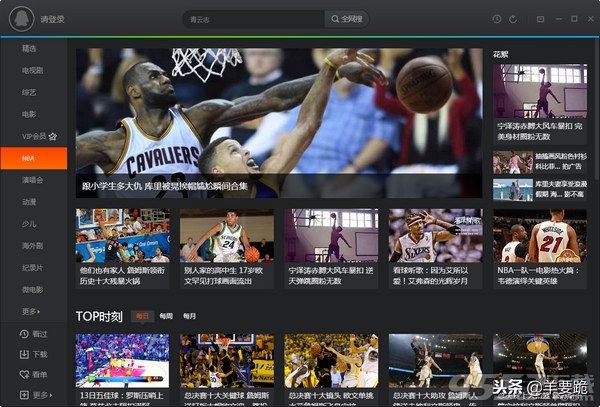Open the seaside 花絮 small thumbnail

(513, 190)
